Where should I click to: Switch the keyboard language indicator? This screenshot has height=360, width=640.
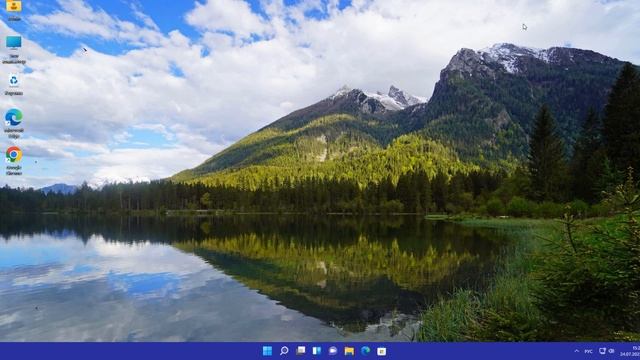588,351
